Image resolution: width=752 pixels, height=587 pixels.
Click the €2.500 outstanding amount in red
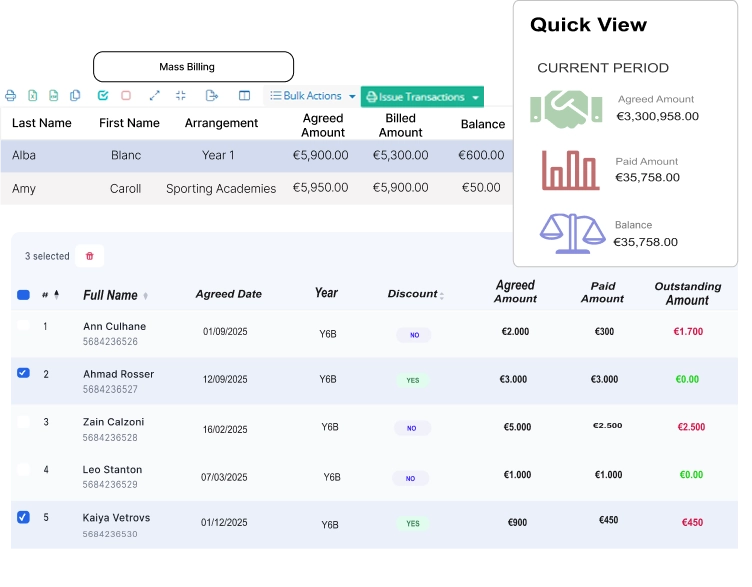(691, 427)
